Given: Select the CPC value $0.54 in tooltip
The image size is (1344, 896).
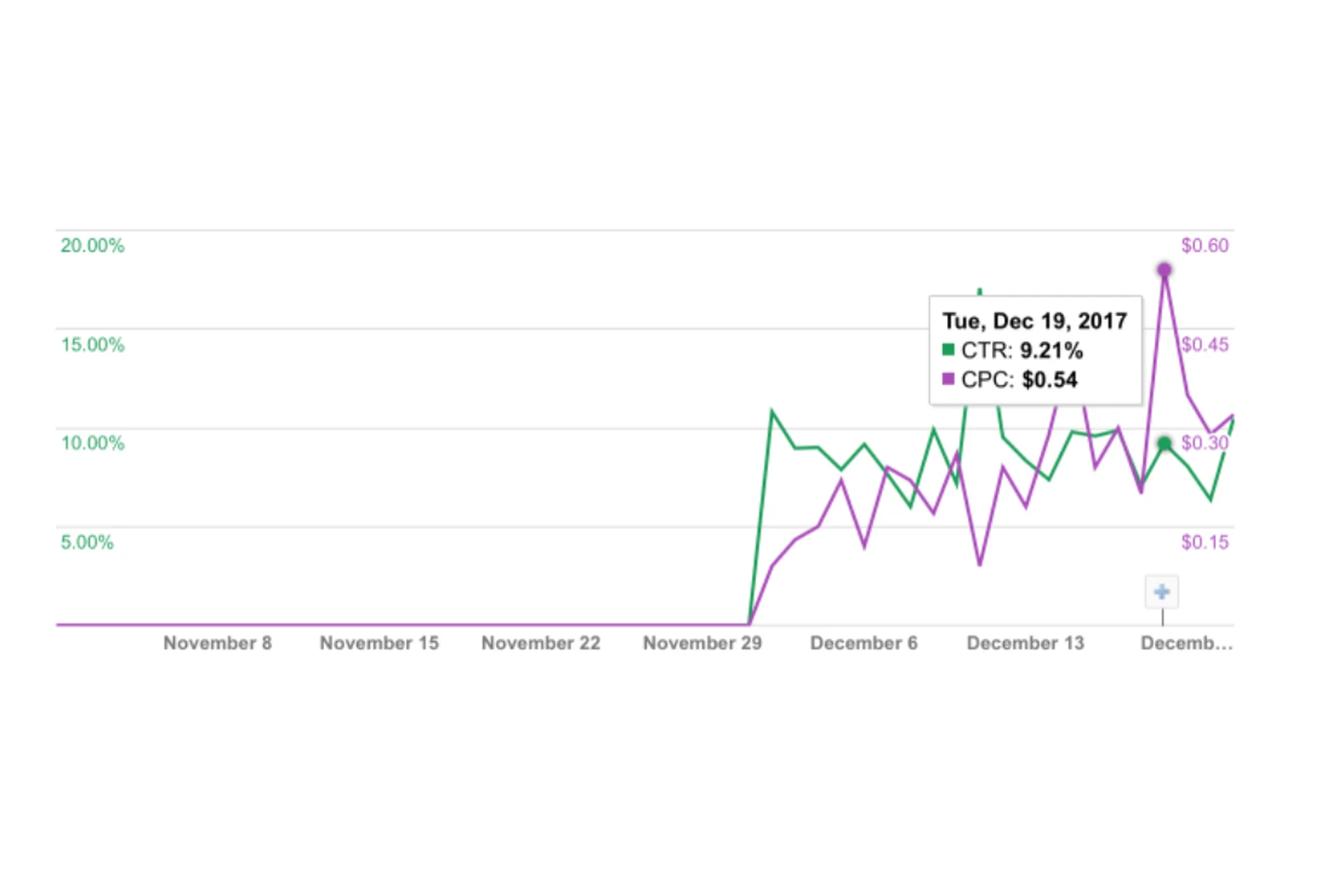Looking at the screenshot, I should click(x=1049, y=380).
